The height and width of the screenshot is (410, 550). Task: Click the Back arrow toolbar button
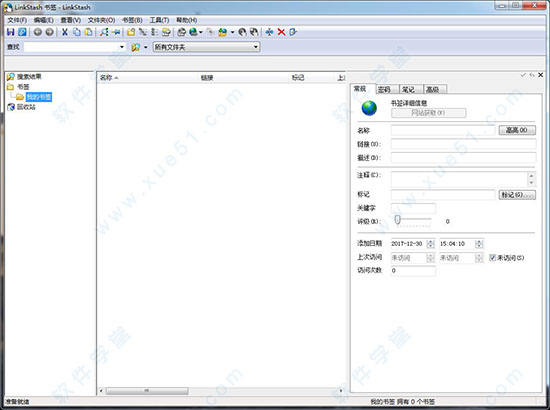click(x=38, y=32)
